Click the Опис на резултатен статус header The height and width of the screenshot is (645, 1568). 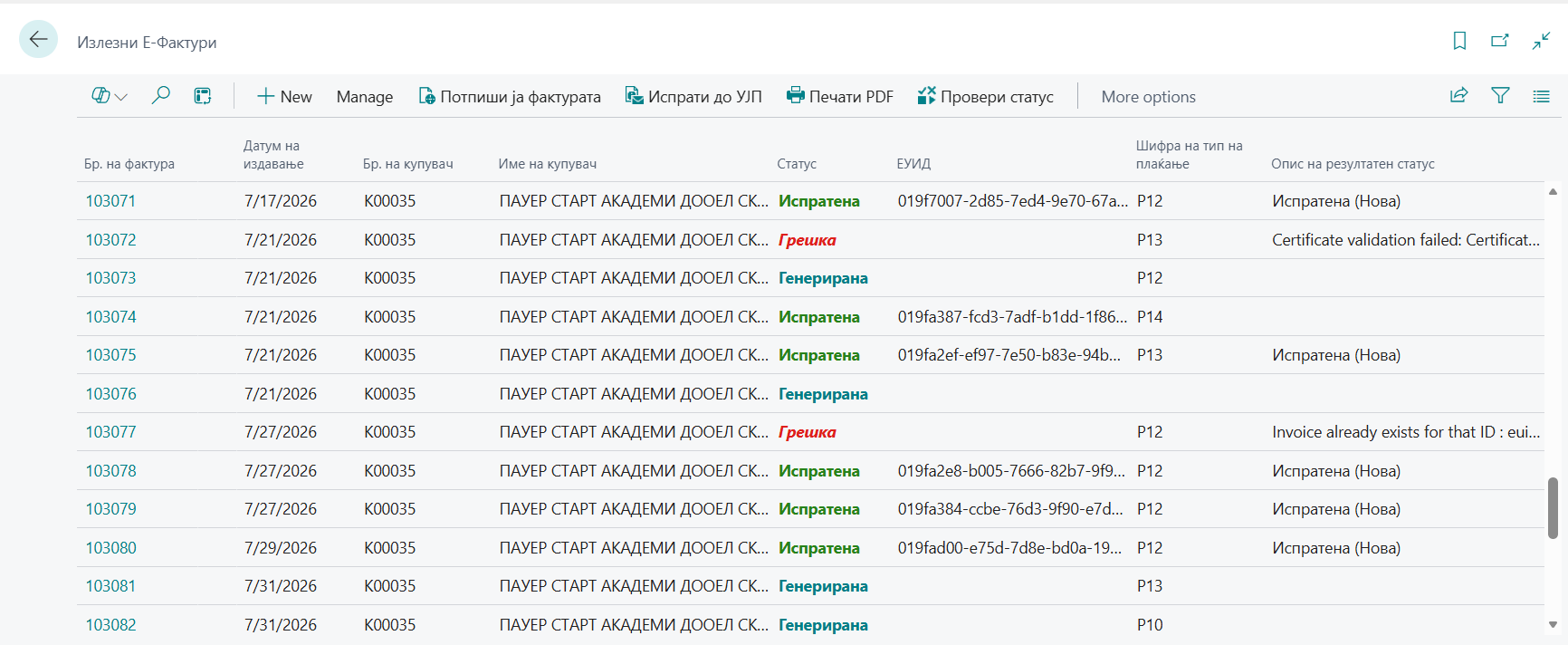pyautogui.click(x=1353, y=164)
